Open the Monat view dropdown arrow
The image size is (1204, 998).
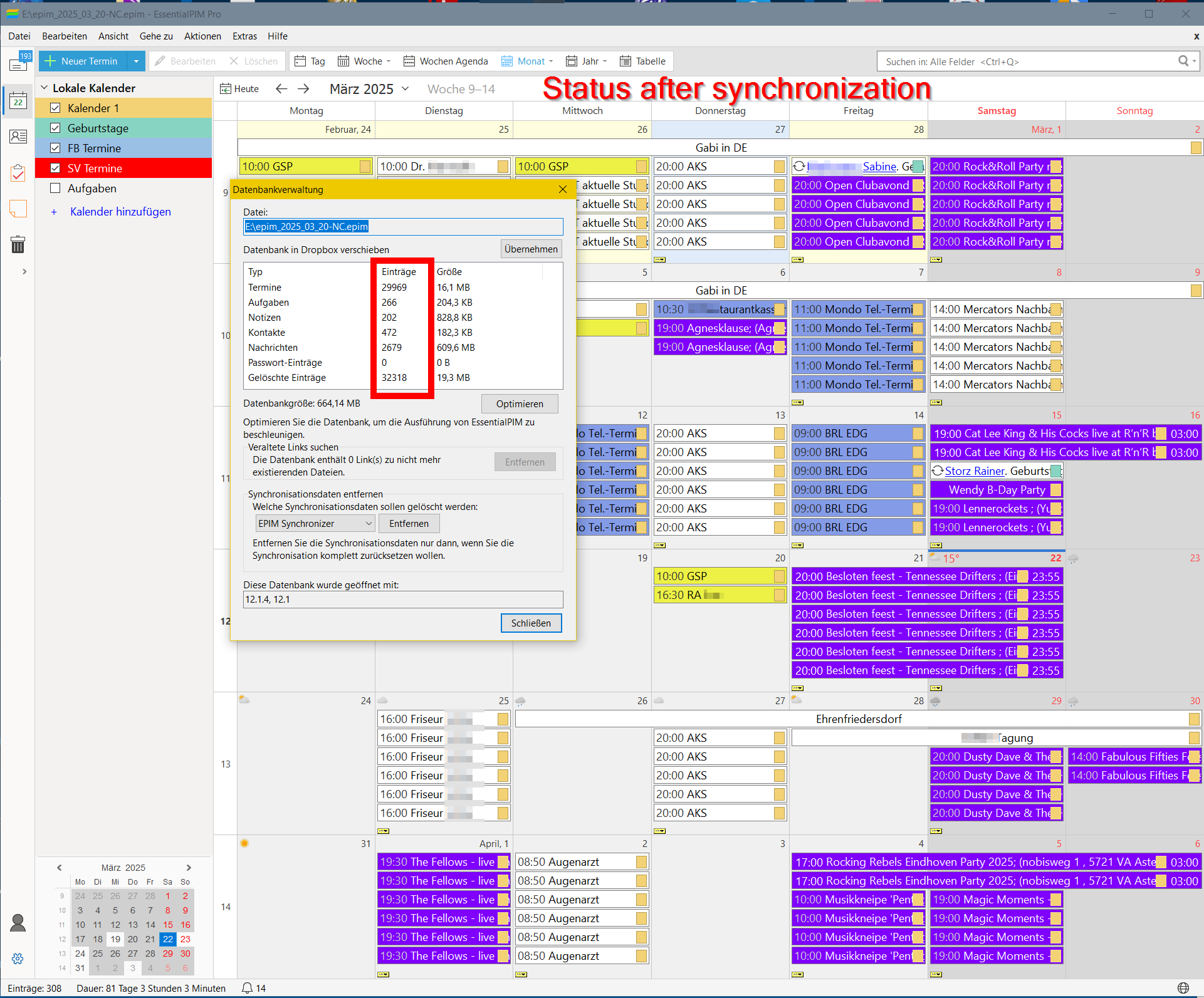[x=551, y=61]
